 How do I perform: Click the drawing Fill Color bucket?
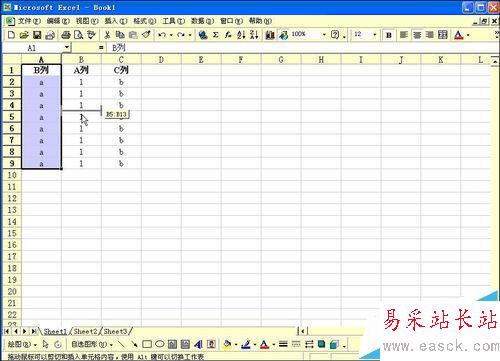(x=228, y=344)
